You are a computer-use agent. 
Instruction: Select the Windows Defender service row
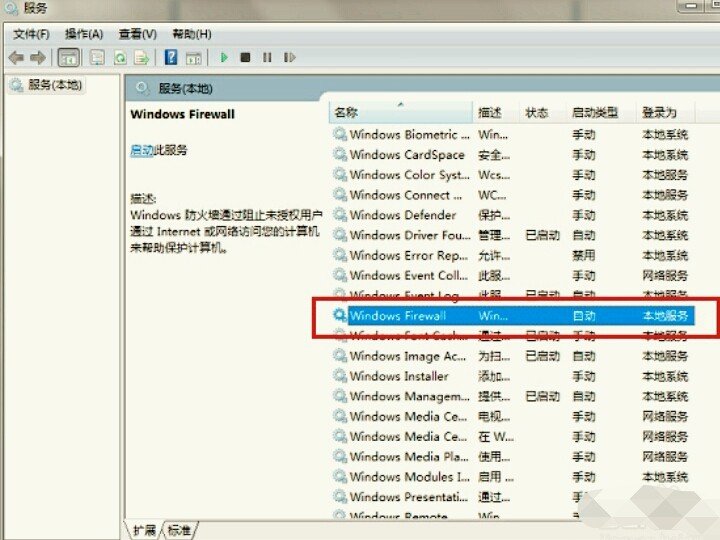[x=513, y=215]
